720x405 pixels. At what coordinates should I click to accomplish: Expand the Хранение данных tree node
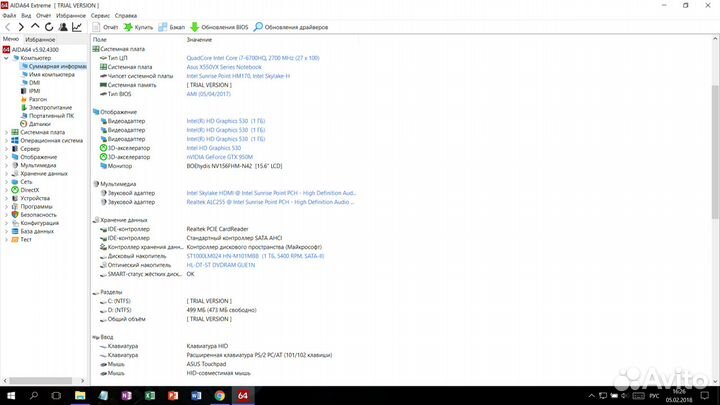coord(6,174)
